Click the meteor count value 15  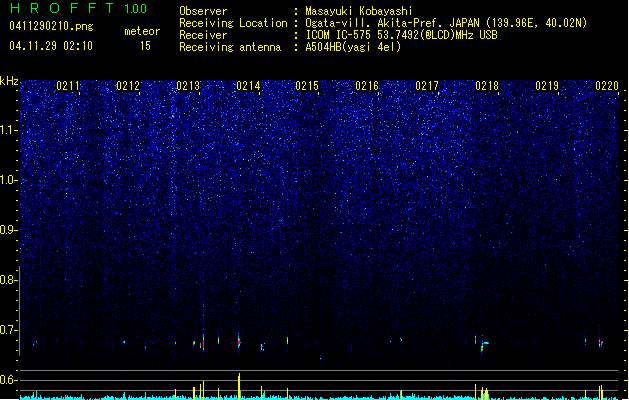[145, 46]
